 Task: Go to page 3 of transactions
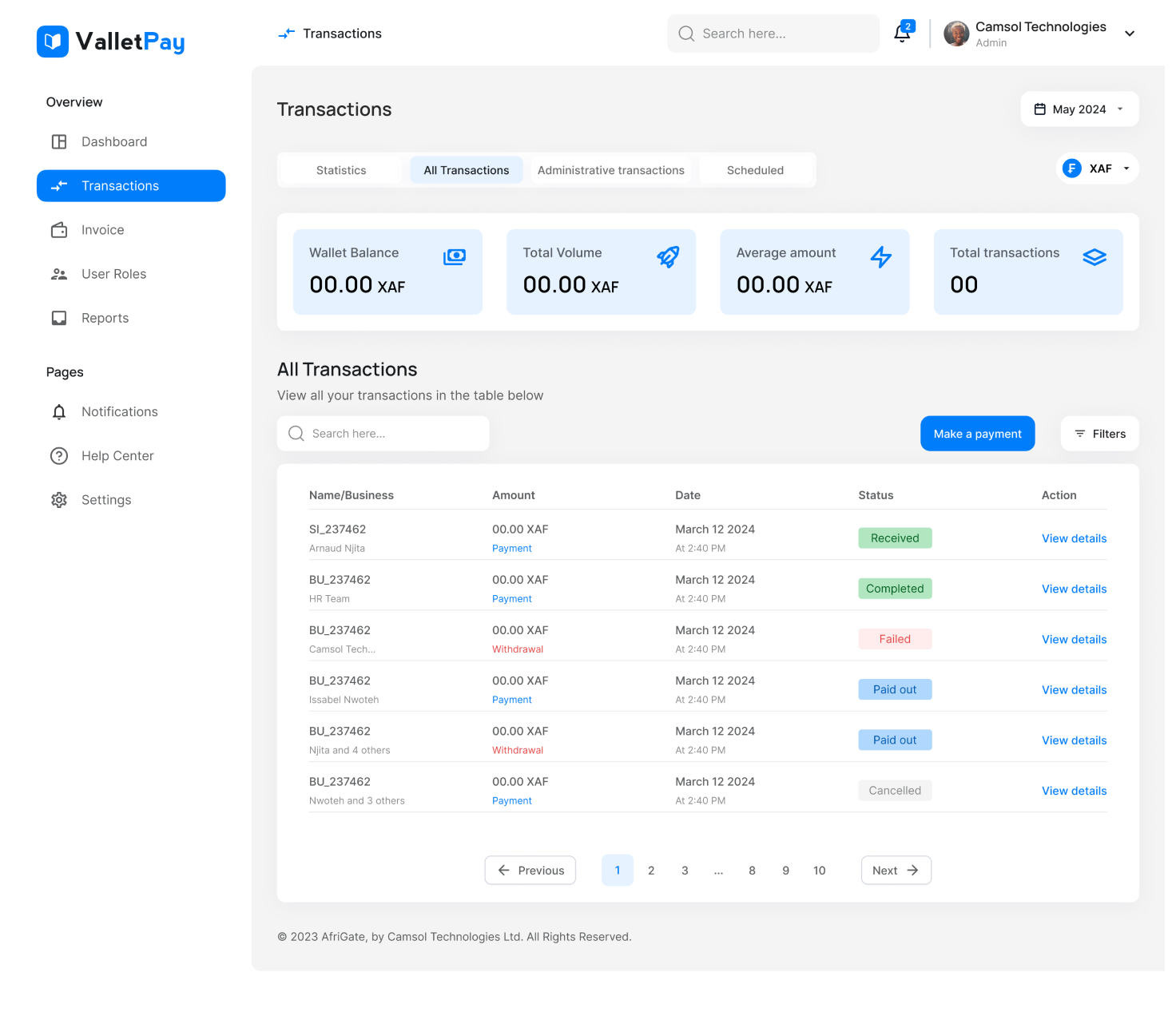685,870
